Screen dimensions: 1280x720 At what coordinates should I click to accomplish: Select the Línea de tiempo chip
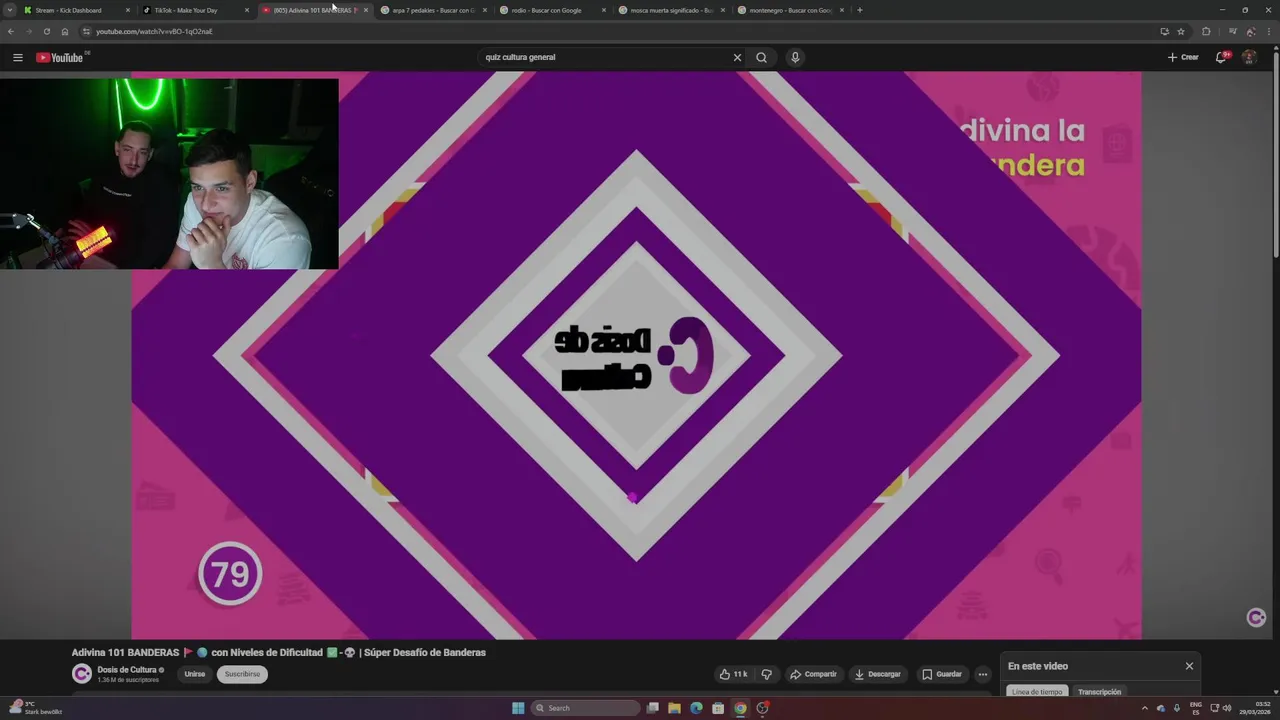[x=1037, y=692]
